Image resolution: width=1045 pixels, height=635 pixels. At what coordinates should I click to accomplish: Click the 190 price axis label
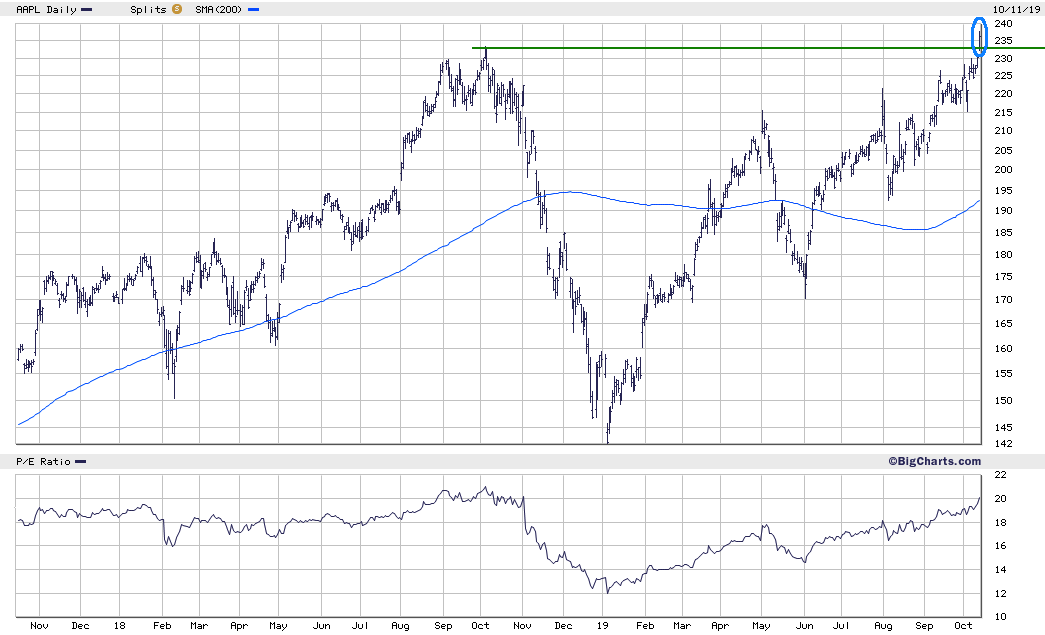click(1003, 211)
